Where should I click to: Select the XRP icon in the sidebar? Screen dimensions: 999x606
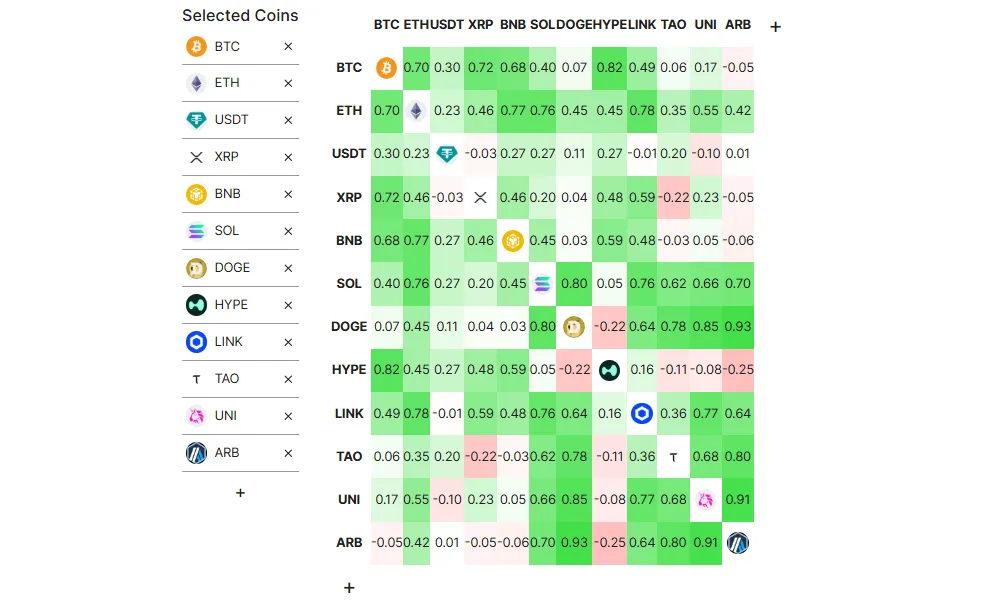pyautogui.click(x=197, y=157)
